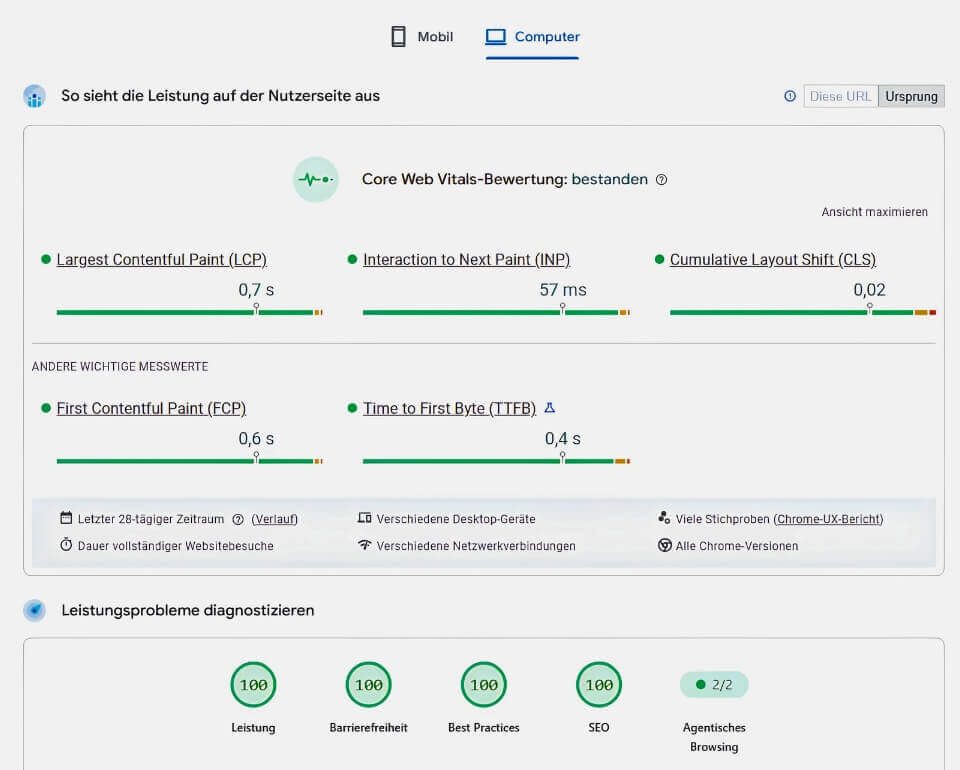Click the FCP value 0,6 s
The image size is (960, 770).
pos(256,438)
